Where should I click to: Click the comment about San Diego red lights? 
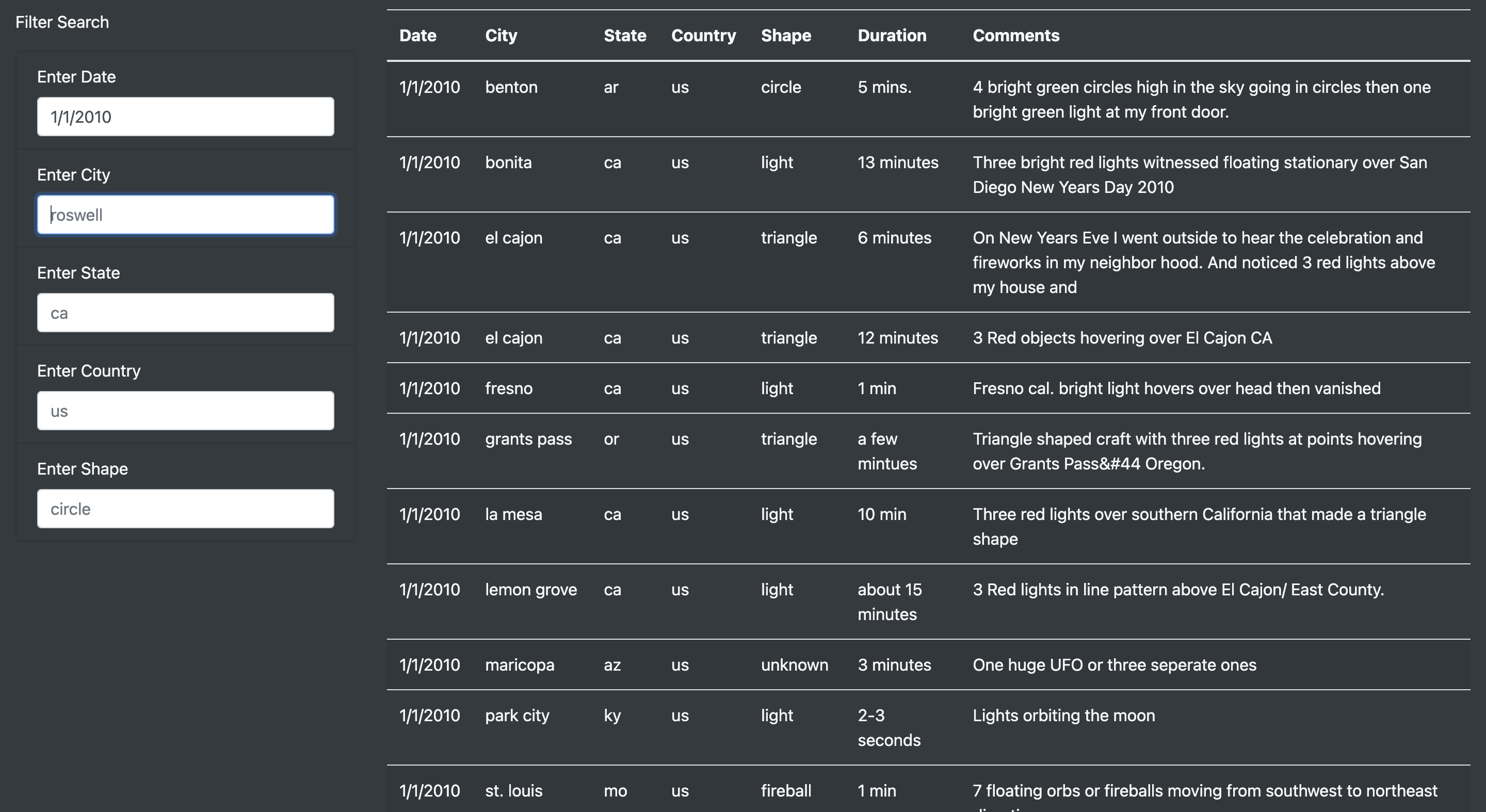1200,174
